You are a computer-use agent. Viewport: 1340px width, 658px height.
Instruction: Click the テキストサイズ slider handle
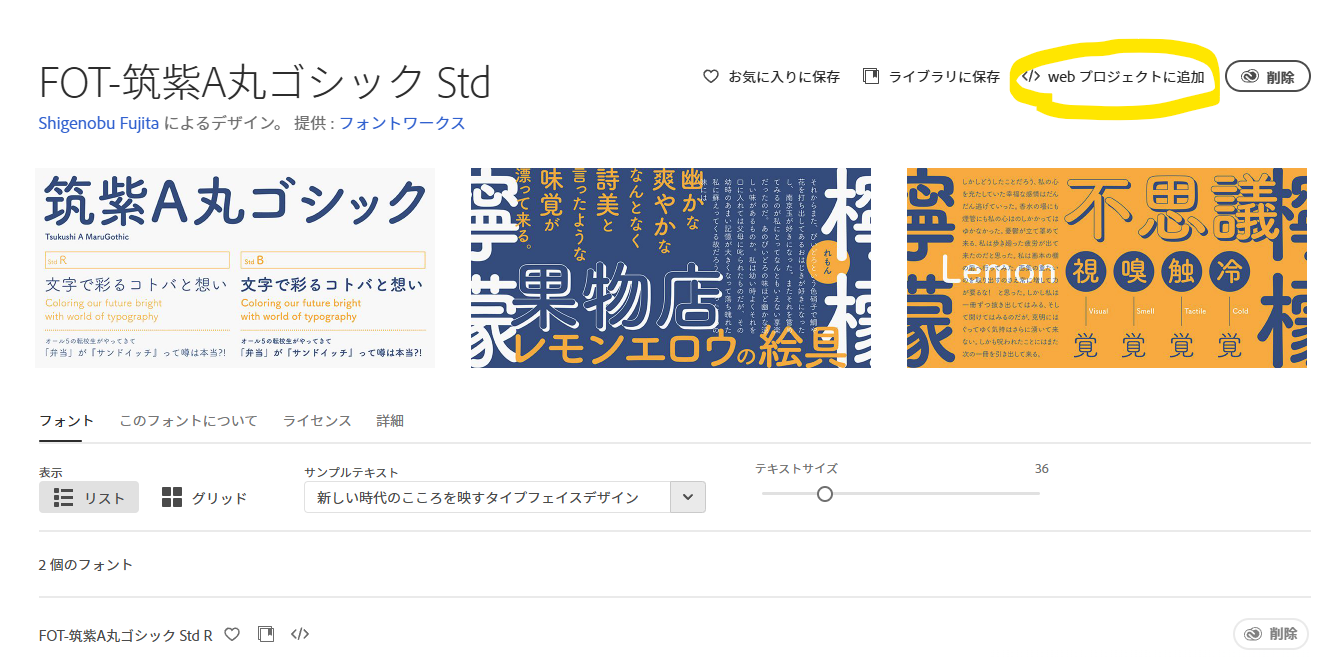(x=825, y=493)
